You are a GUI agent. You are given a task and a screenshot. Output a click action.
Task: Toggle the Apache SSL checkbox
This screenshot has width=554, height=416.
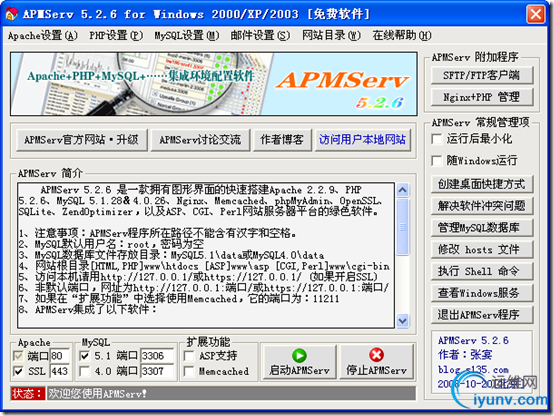tap(18, 371)
